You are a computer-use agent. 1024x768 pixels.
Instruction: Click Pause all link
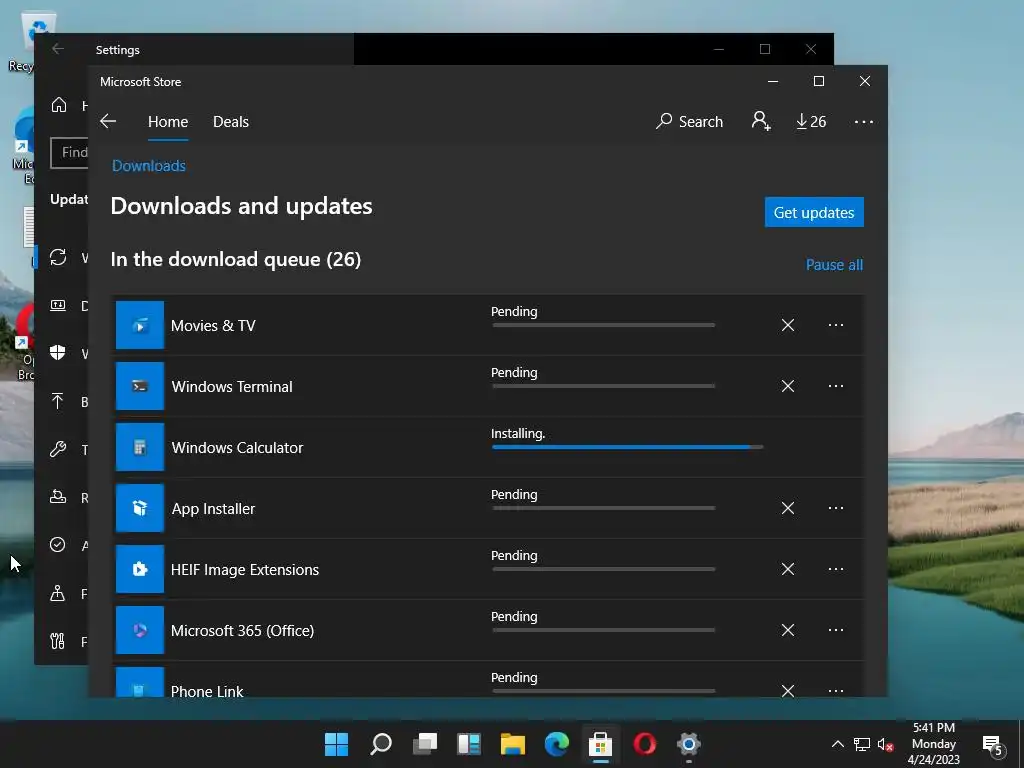[x=834, y=264]
